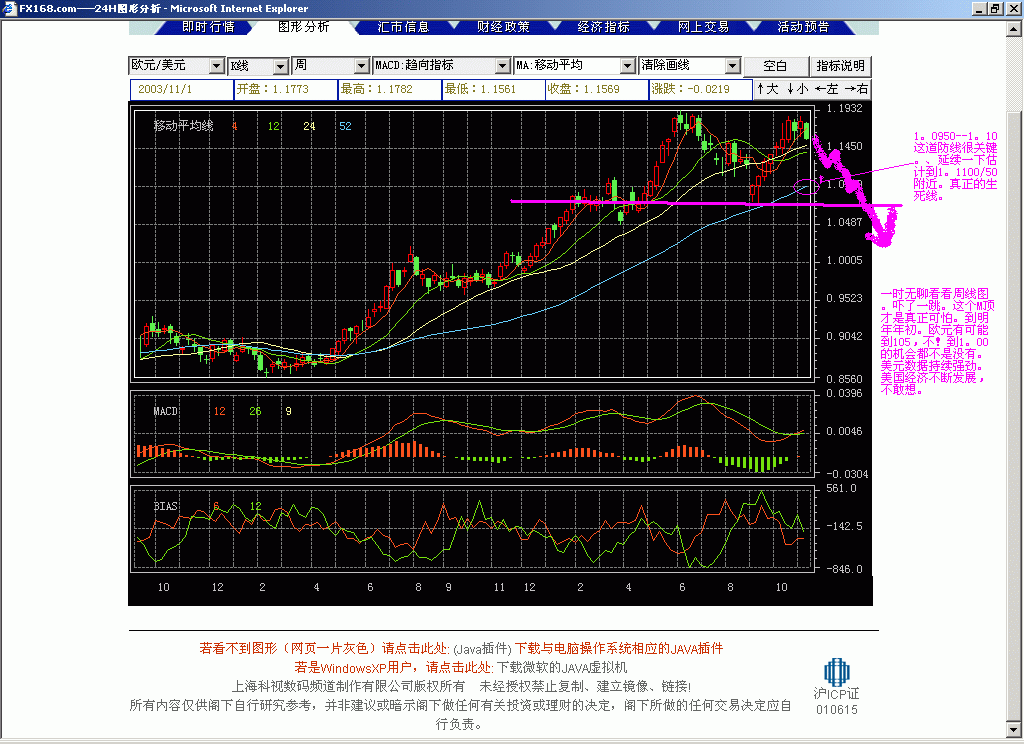Click the 1.1932 price axis label
This screenshot has width=1024, height=744.
point(844,108)
